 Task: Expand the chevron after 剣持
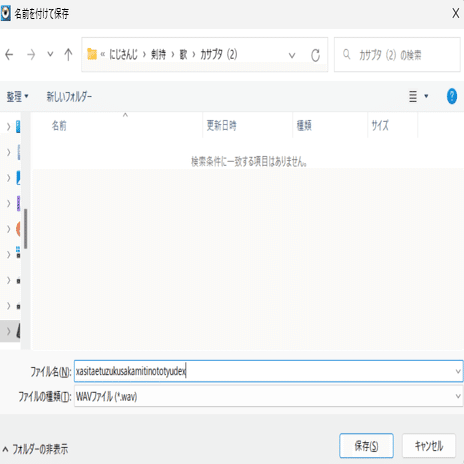pyautogui.click(x=173, y=54)
